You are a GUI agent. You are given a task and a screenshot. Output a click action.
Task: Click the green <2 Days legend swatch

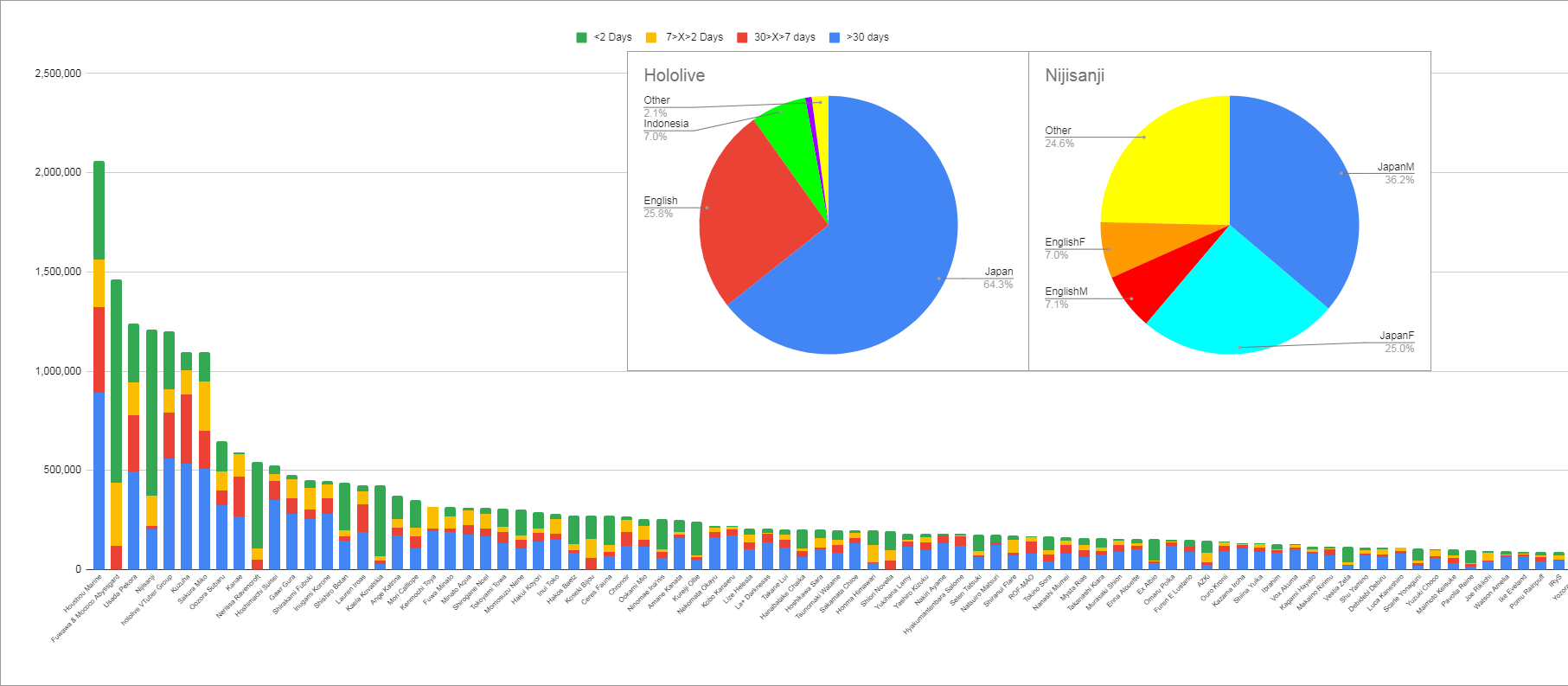[582, 37]
